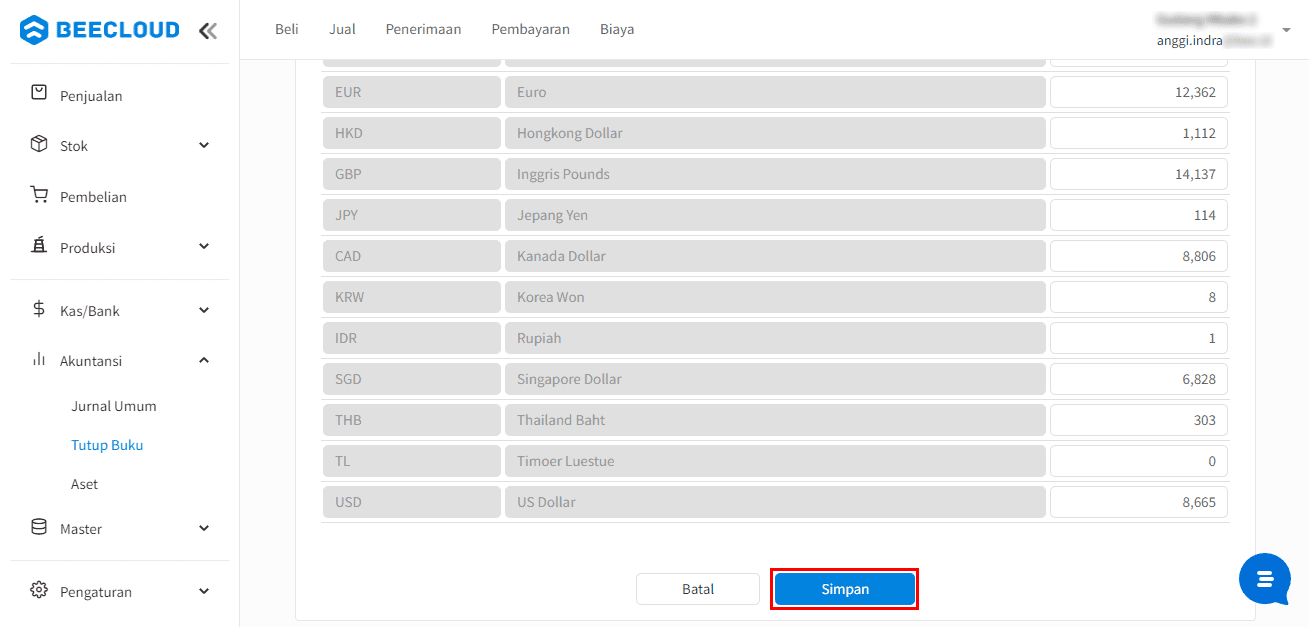The image size is (1309, 627).
Task: Click the Timoer Luestue name cell
Action: point(775,461)
